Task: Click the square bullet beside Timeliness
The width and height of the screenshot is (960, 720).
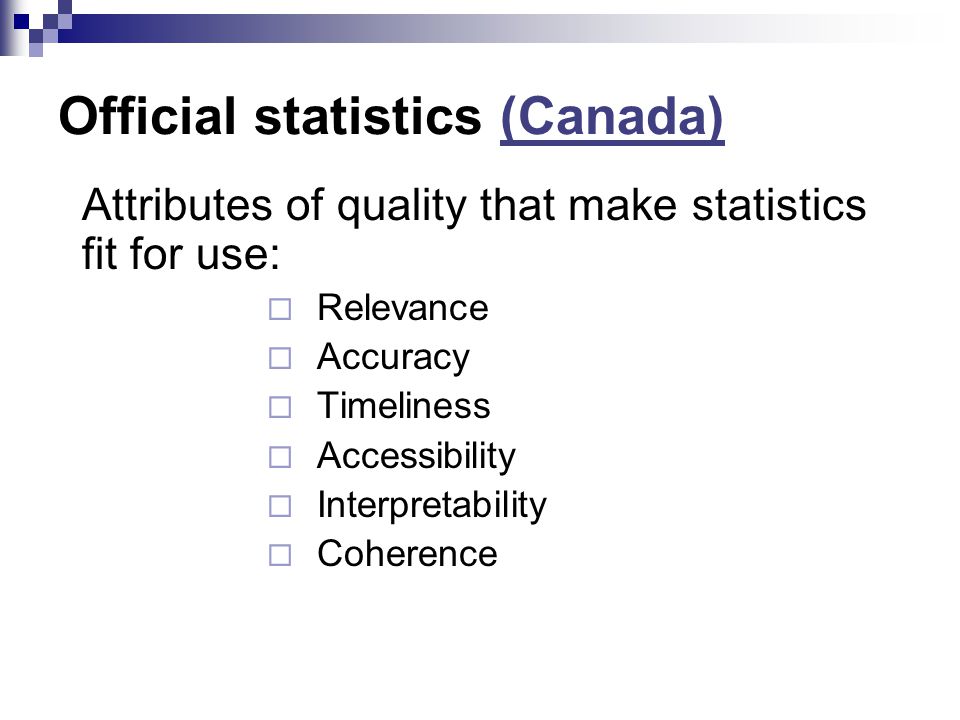Action: point(280,407)
